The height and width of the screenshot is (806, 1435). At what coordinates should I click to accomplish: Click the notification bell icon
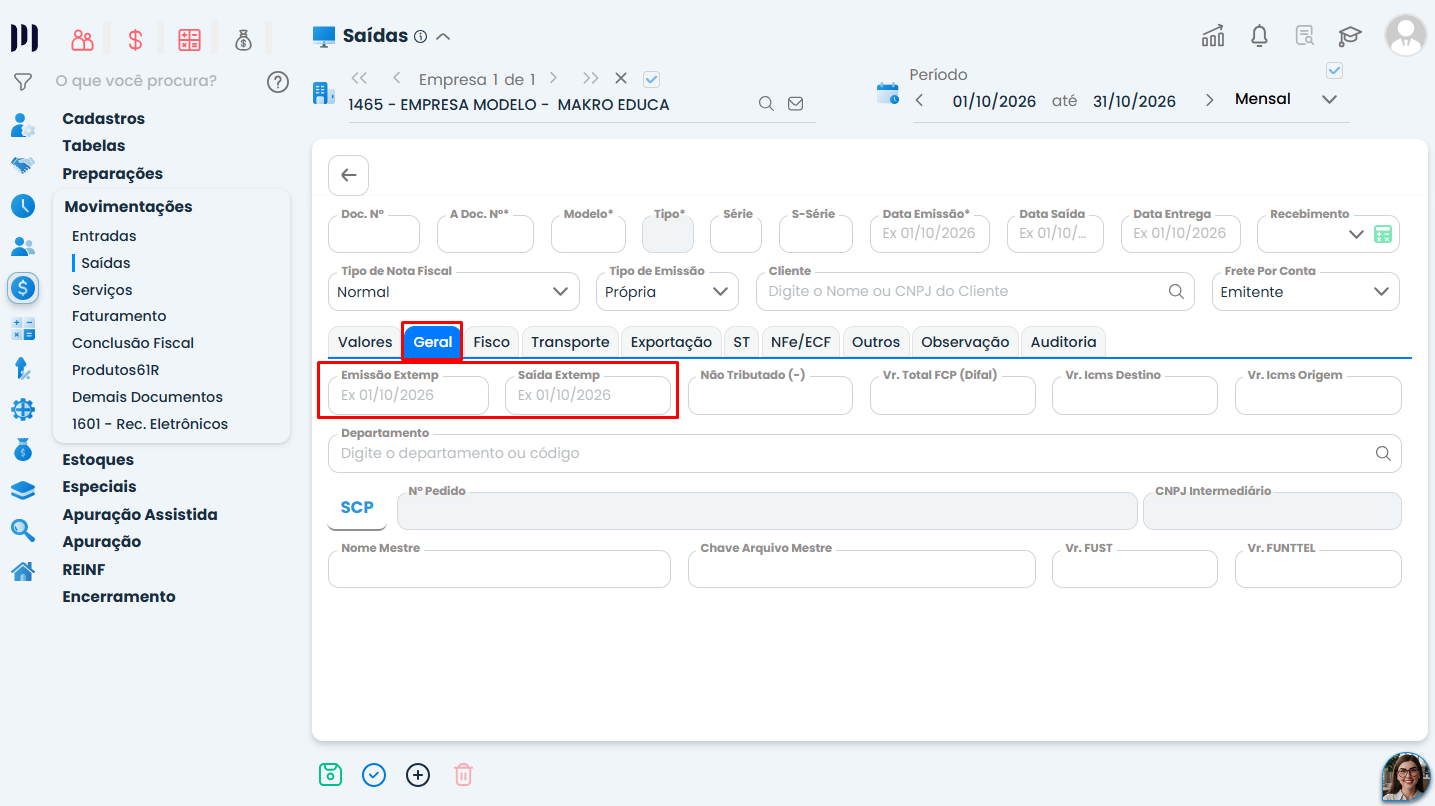(x=1260, y=36)
